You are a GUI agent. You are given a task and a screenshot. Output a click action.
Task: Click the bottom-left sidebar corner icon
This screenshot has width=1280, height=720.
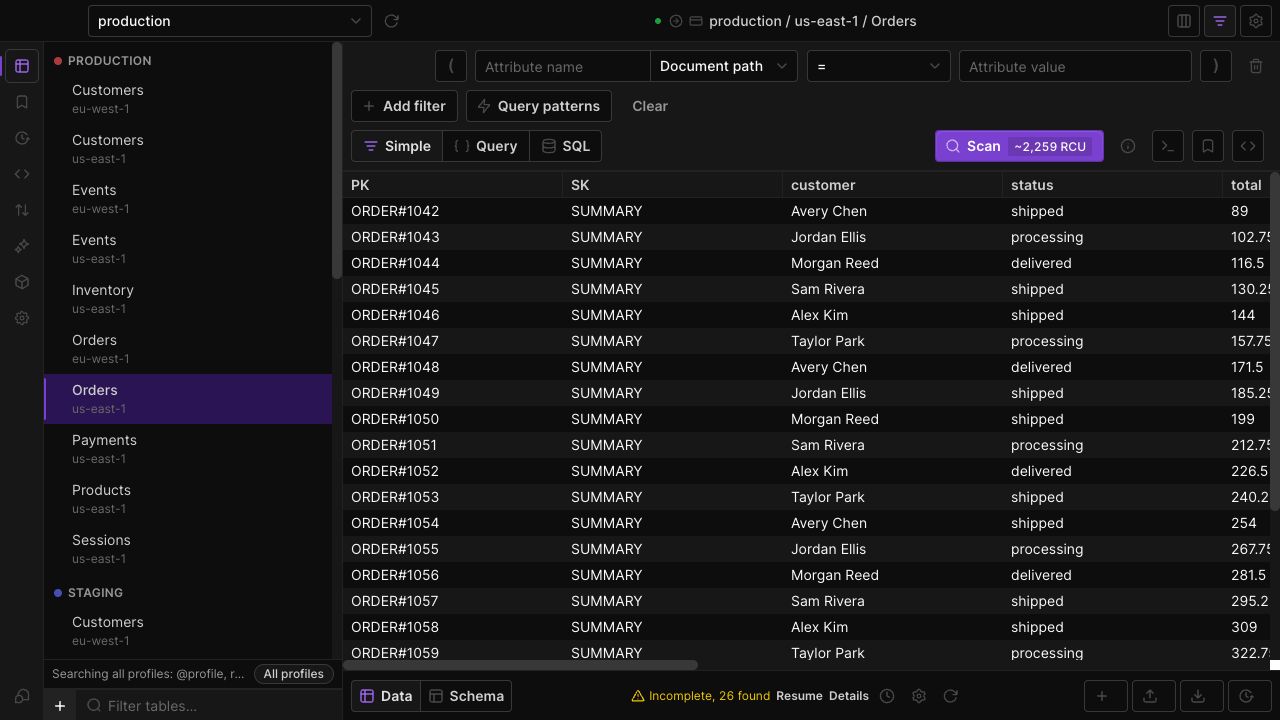click(x=22, y=697)
